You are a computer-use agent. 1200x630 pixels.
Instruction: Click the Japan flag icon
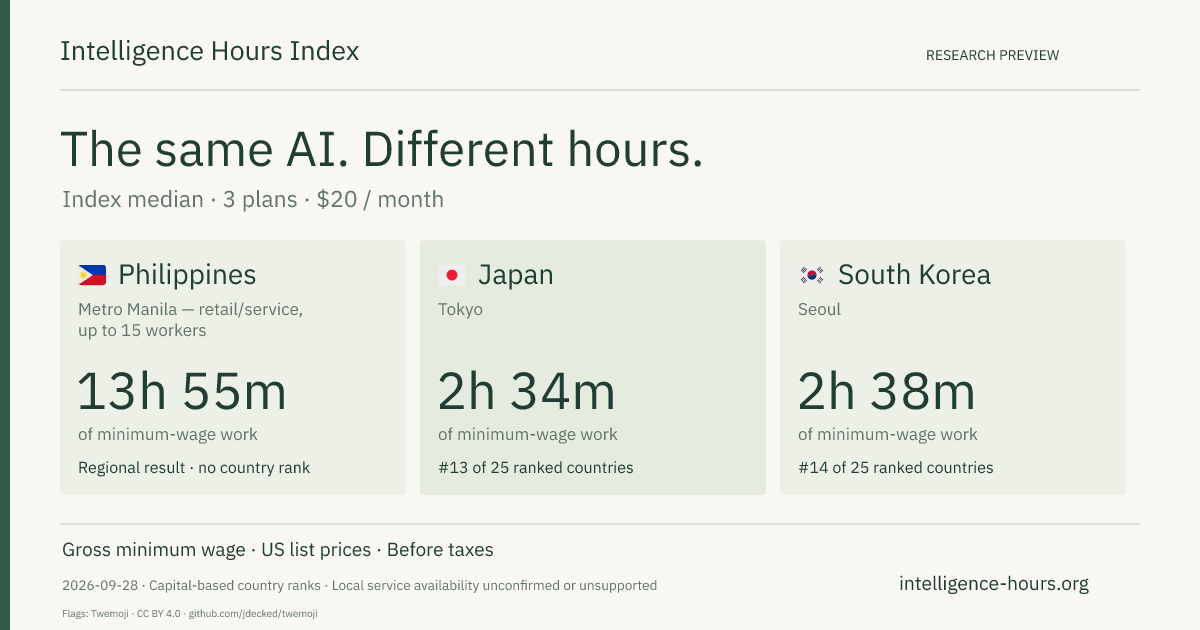[x=452, y=275]
